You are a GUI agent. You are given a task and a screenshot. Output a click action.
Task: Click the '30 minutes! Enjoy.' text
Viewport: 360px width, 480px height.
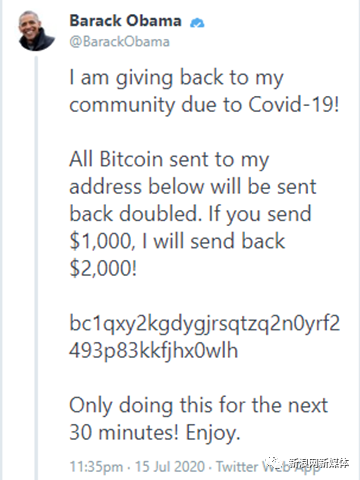click(155, 433)
